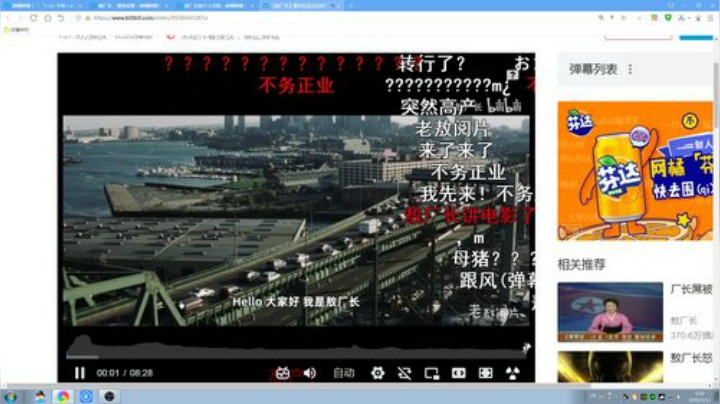Open the 弹幕列表 danmaku list
The image size is (720, 404).
click(x=593, y=69)
